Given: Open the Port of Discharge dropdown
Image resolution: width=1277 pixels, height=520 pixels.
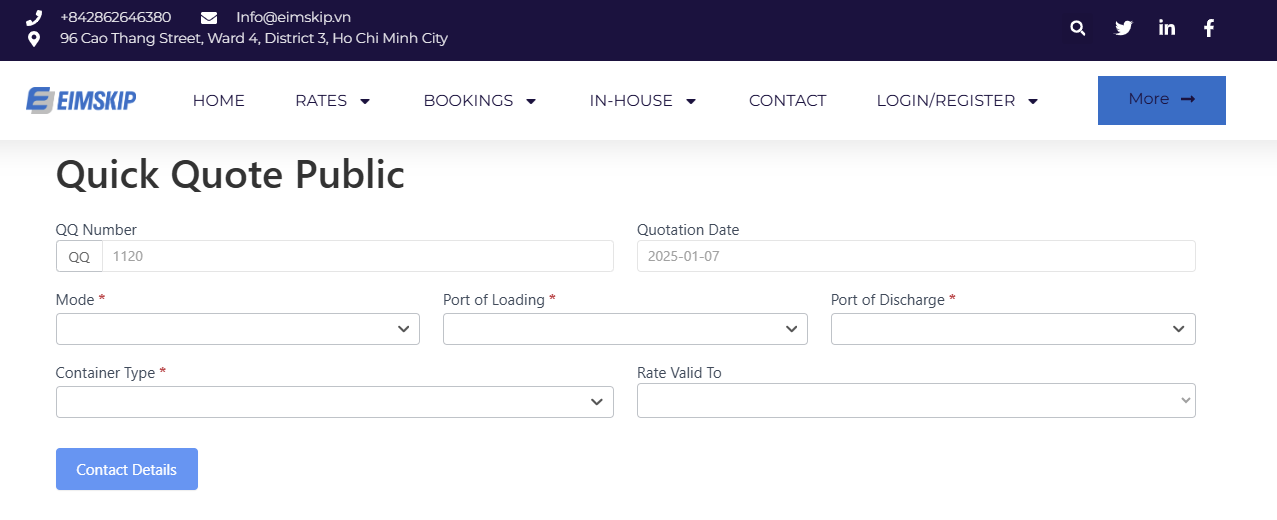Looking at the screenshot, I should [1013, 329].
